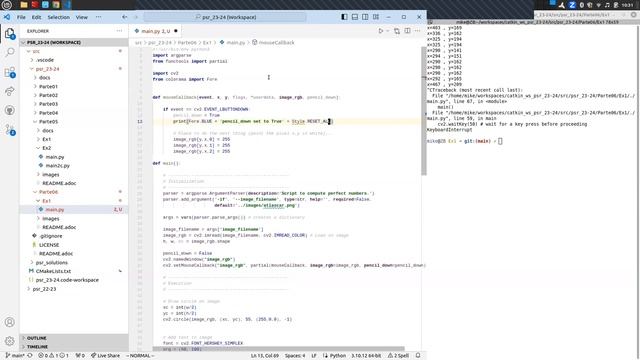Open the Manage gear menu
The image size is (640, 360).
(9, 341)
